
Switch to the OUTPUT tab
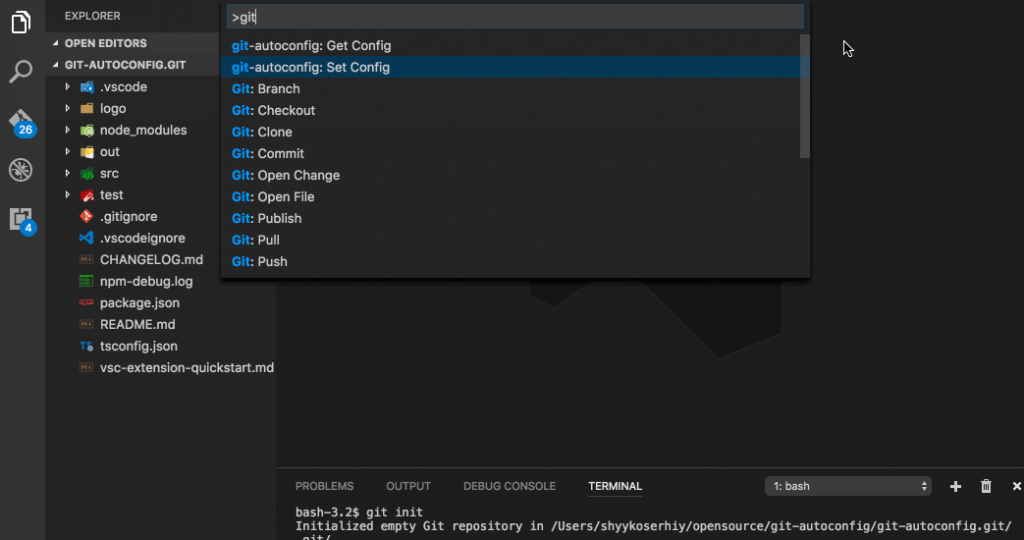[x=408, y=486]
